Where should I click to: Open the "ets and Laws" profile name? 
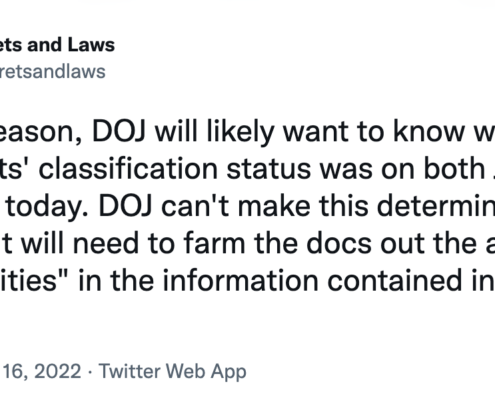pos(57,45)
